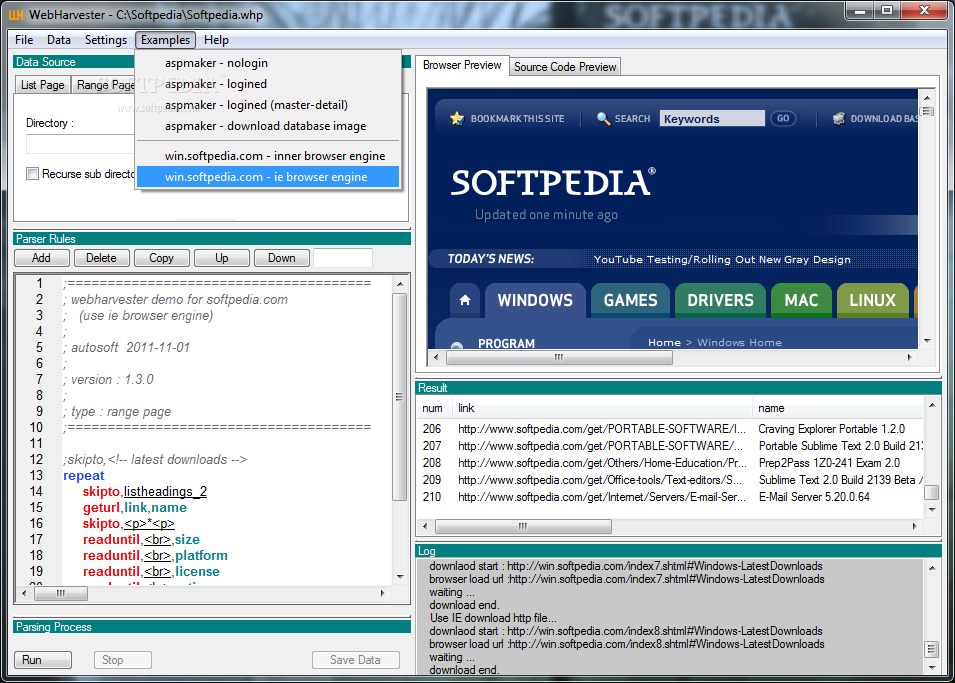955x683 pixels.
Task: Switch to the List Page tab
Action: coord(43,85)
